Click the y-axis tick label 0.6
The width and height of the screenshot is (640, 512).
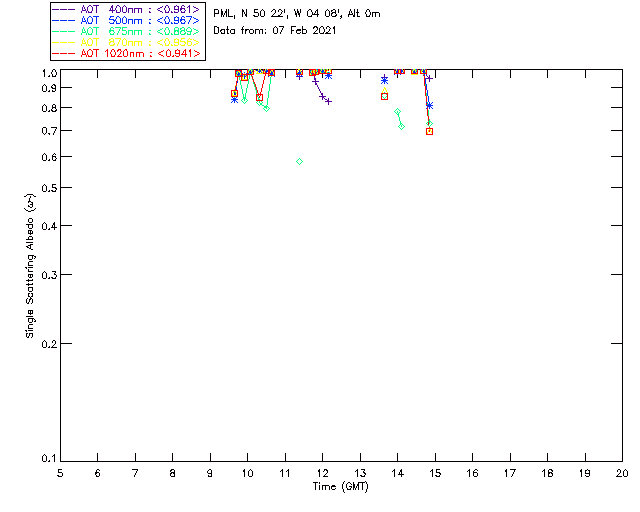point(49,157)
